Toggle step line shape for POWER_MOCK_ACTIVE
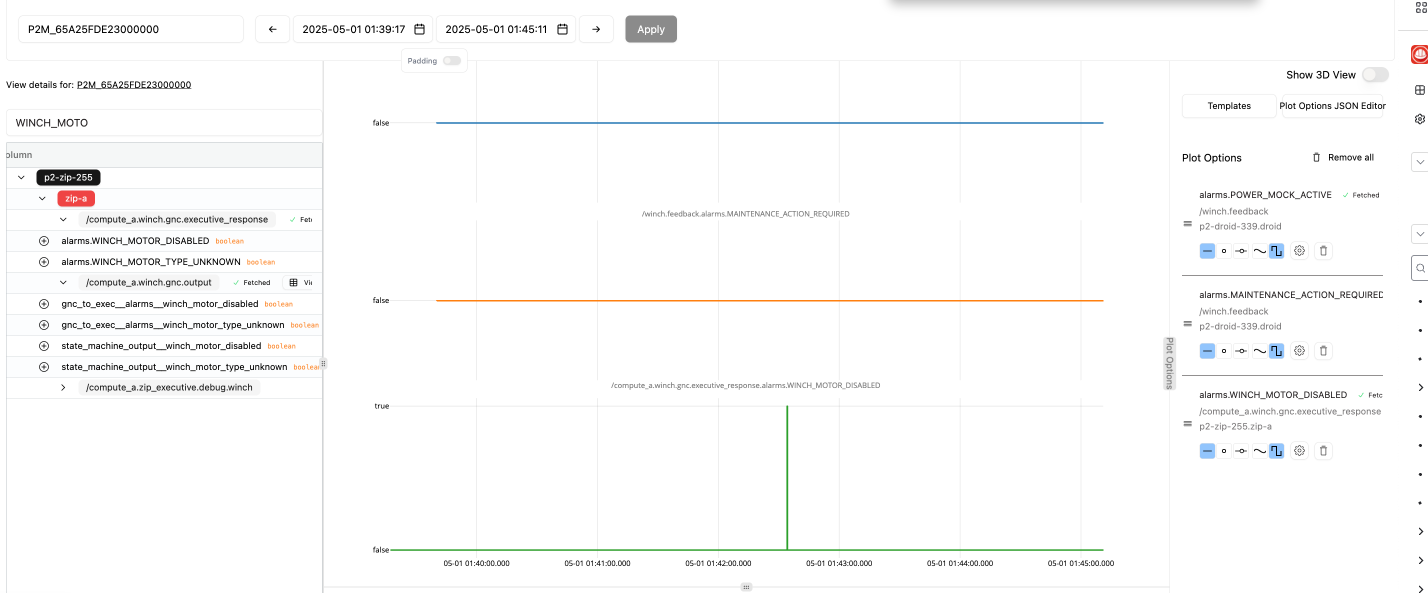Screen dimensions: 1428x593 [1277, 251]
